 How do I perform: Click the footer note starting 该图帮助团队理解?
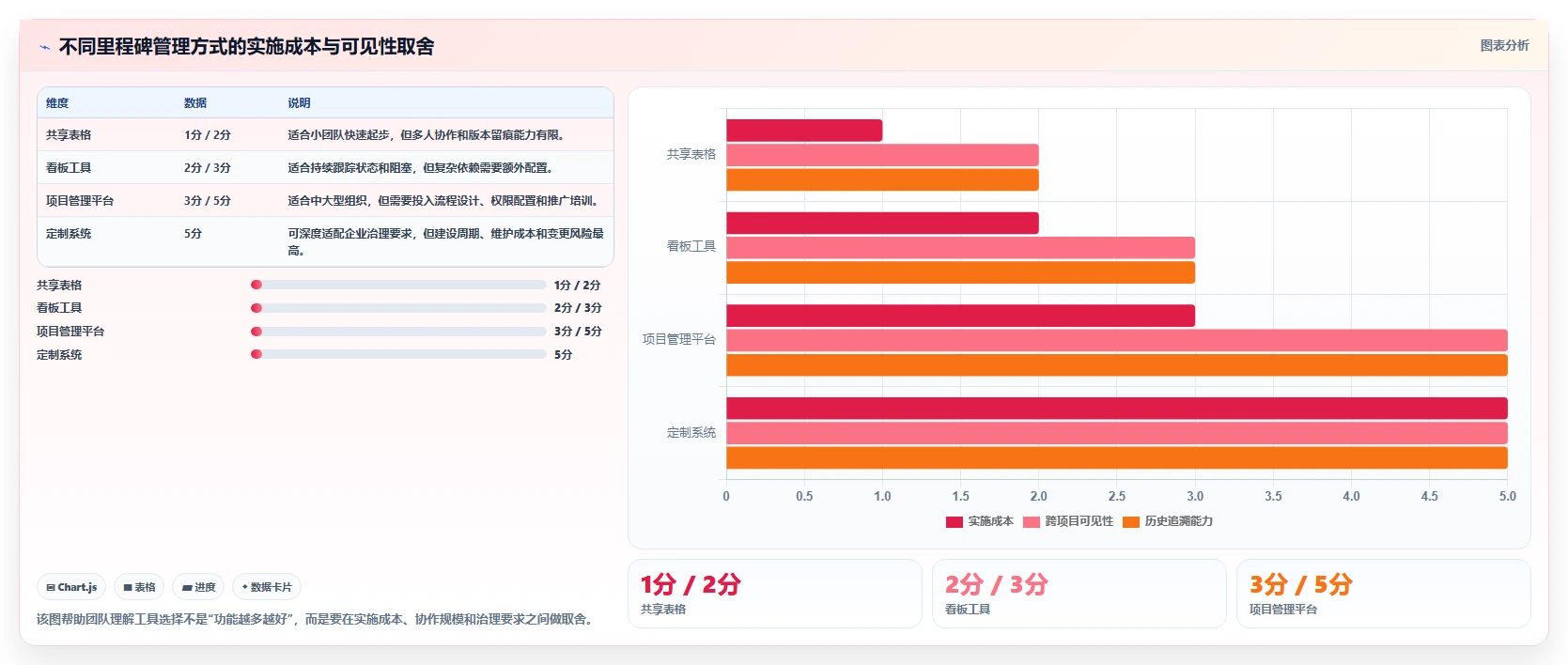click(318, 619)
